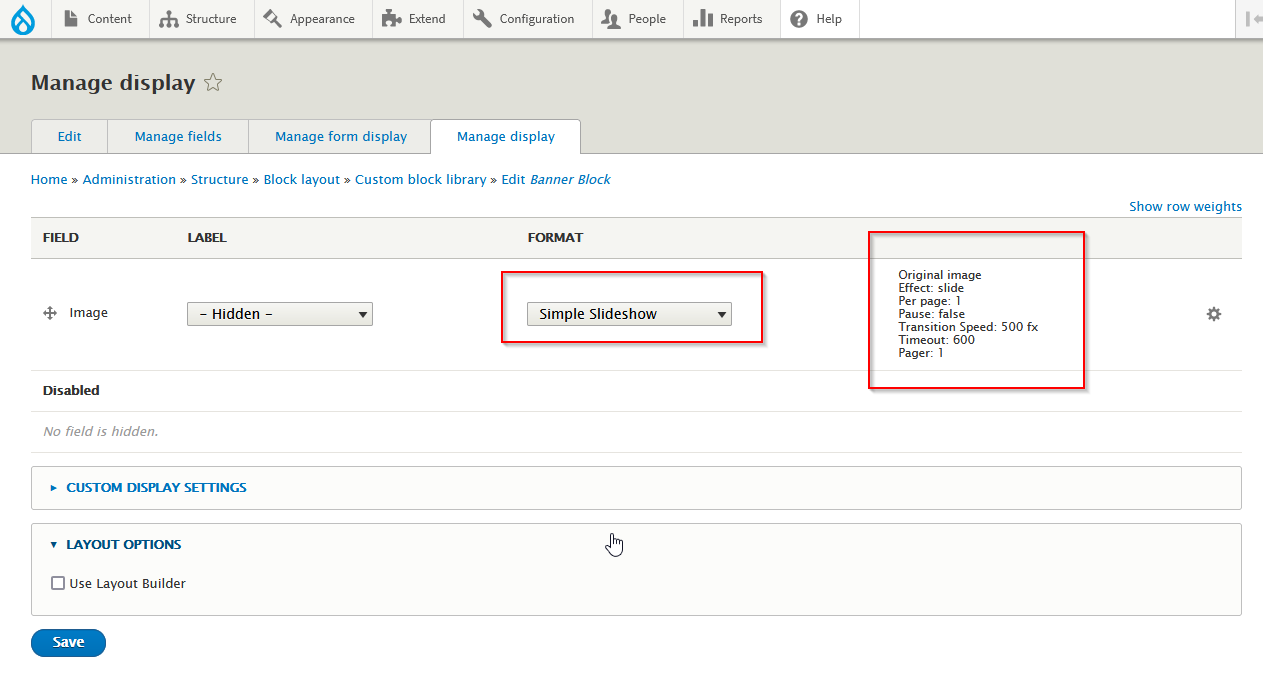Screen dimensions: 1263x686
Task: Open Image field format settings gear
Action: [x=1213, y=314]
